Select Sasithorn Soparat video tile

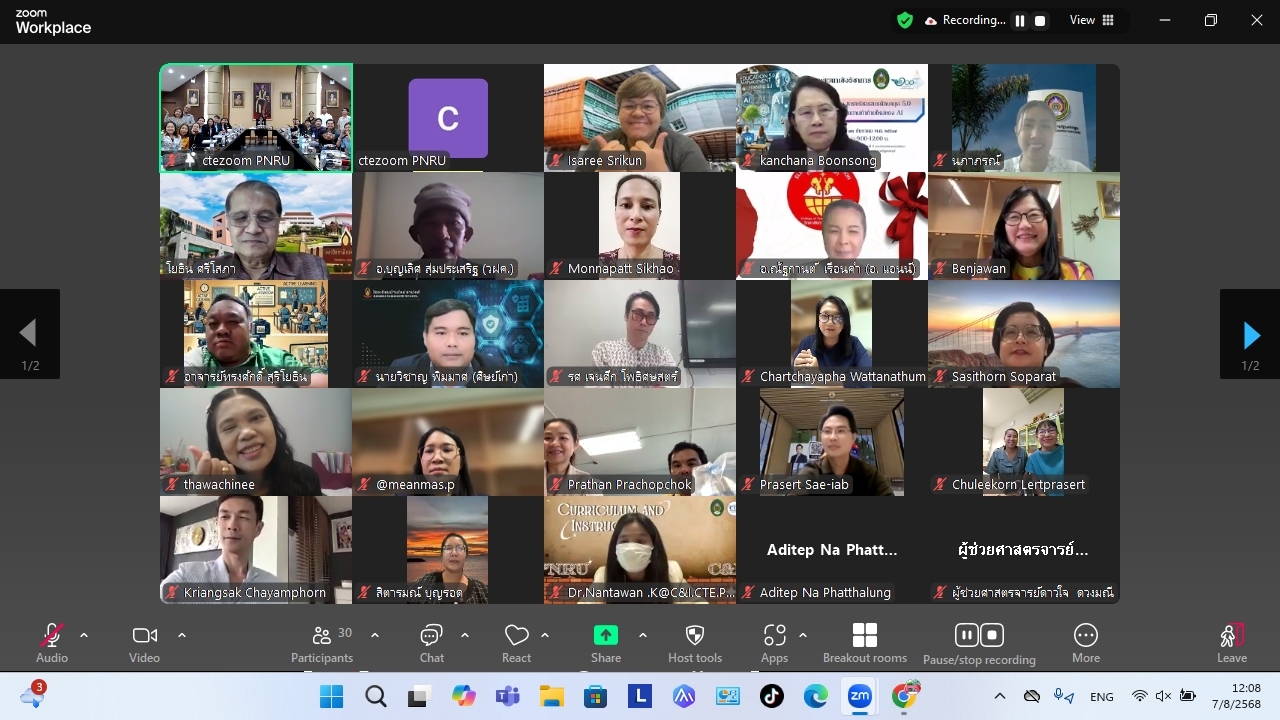click(x=1024, y=334)
